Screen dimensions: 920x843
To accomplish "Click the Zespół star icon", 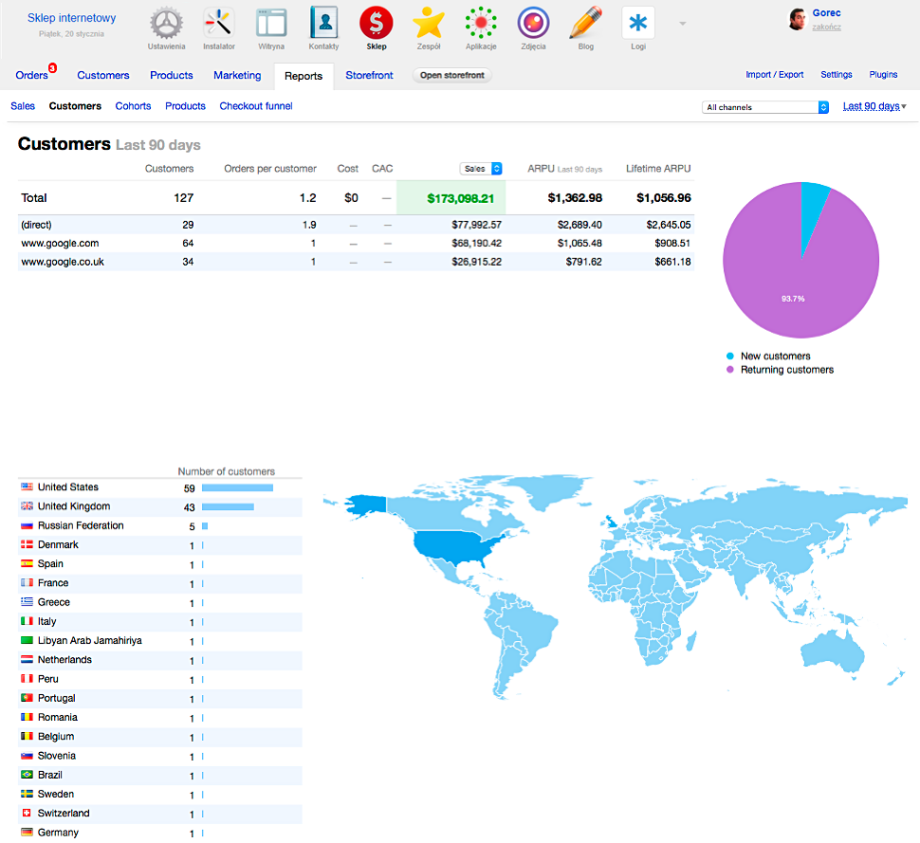I will click(x=428, y=23).
